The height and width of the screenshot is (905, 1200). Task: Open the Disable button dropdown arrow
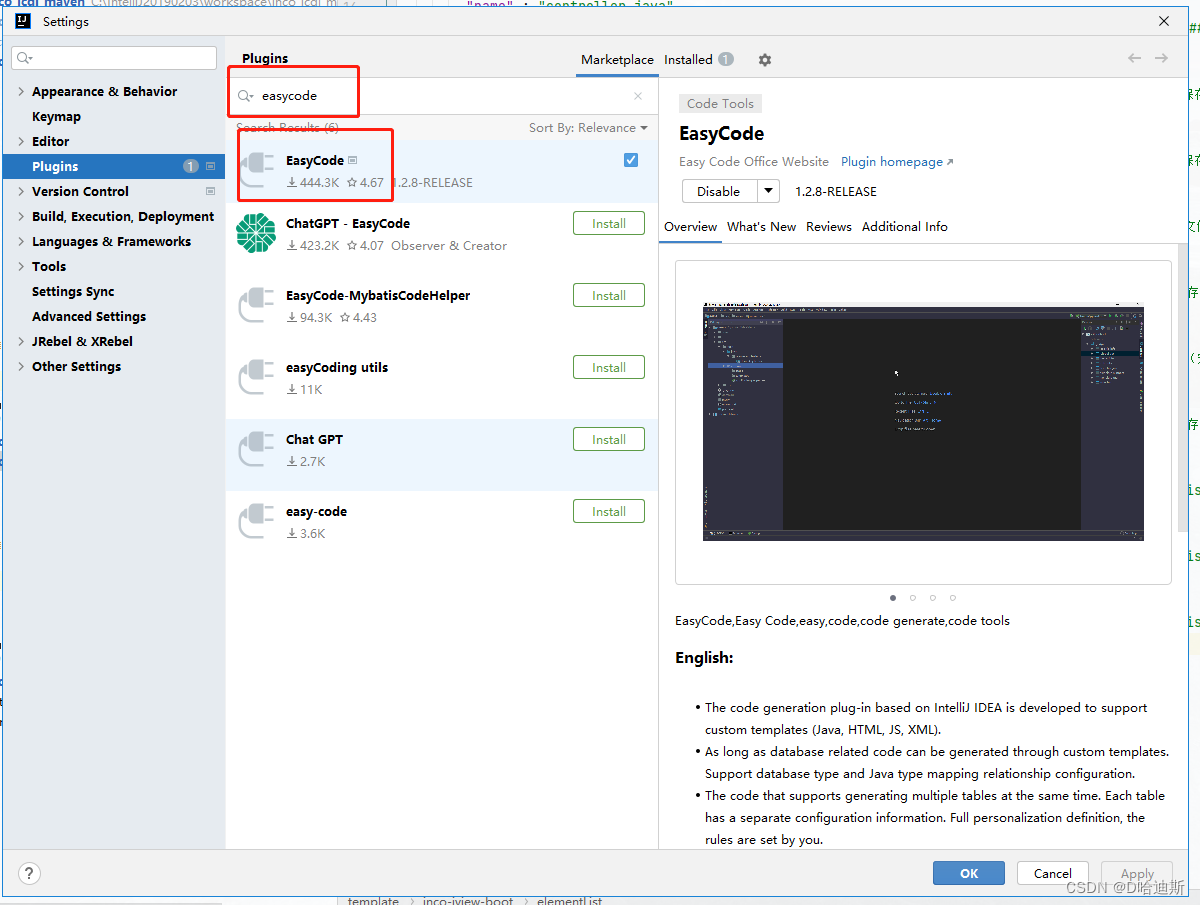click(x=767, y=190)
